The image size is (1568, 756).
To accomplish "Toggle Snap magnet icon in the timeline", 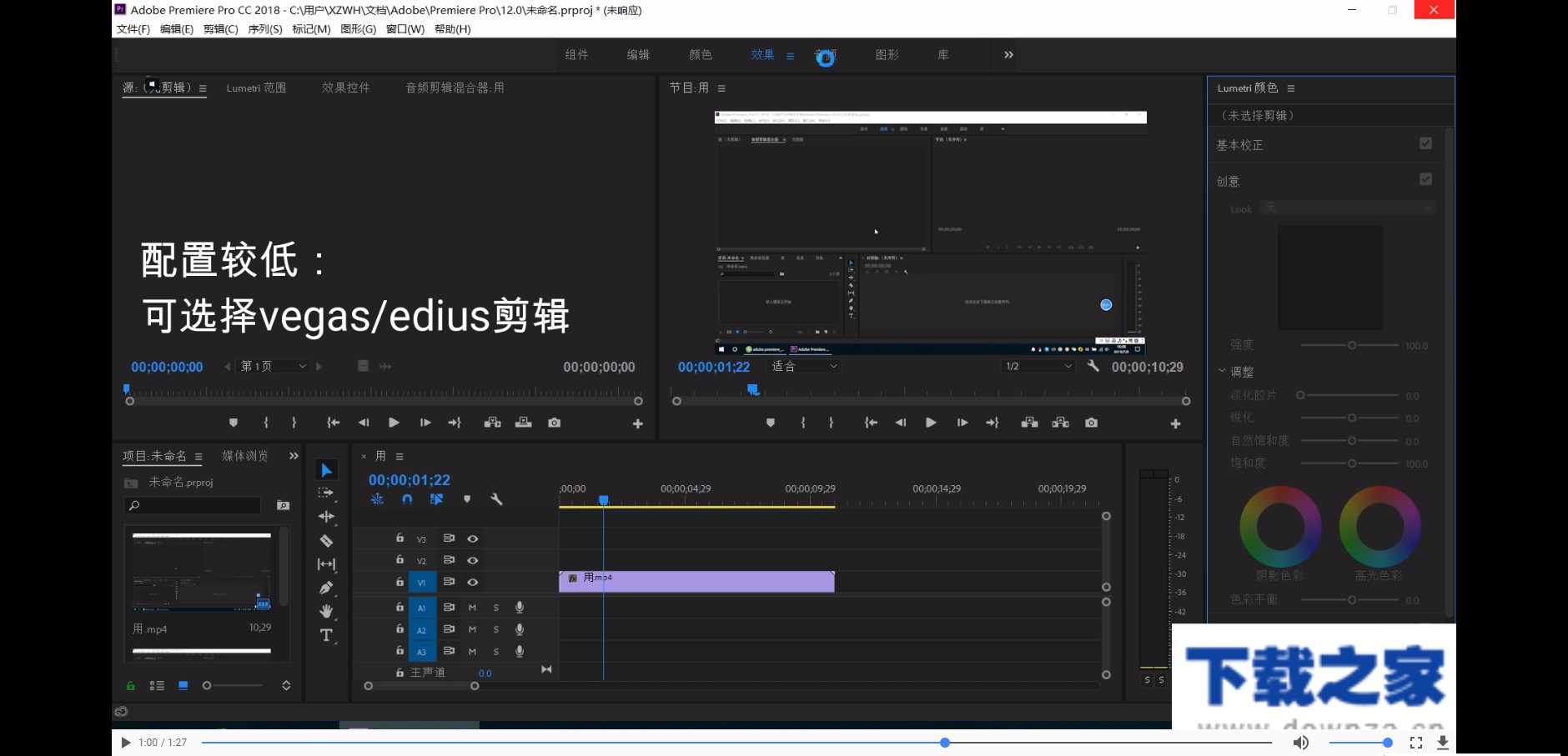I will (407, 499).
